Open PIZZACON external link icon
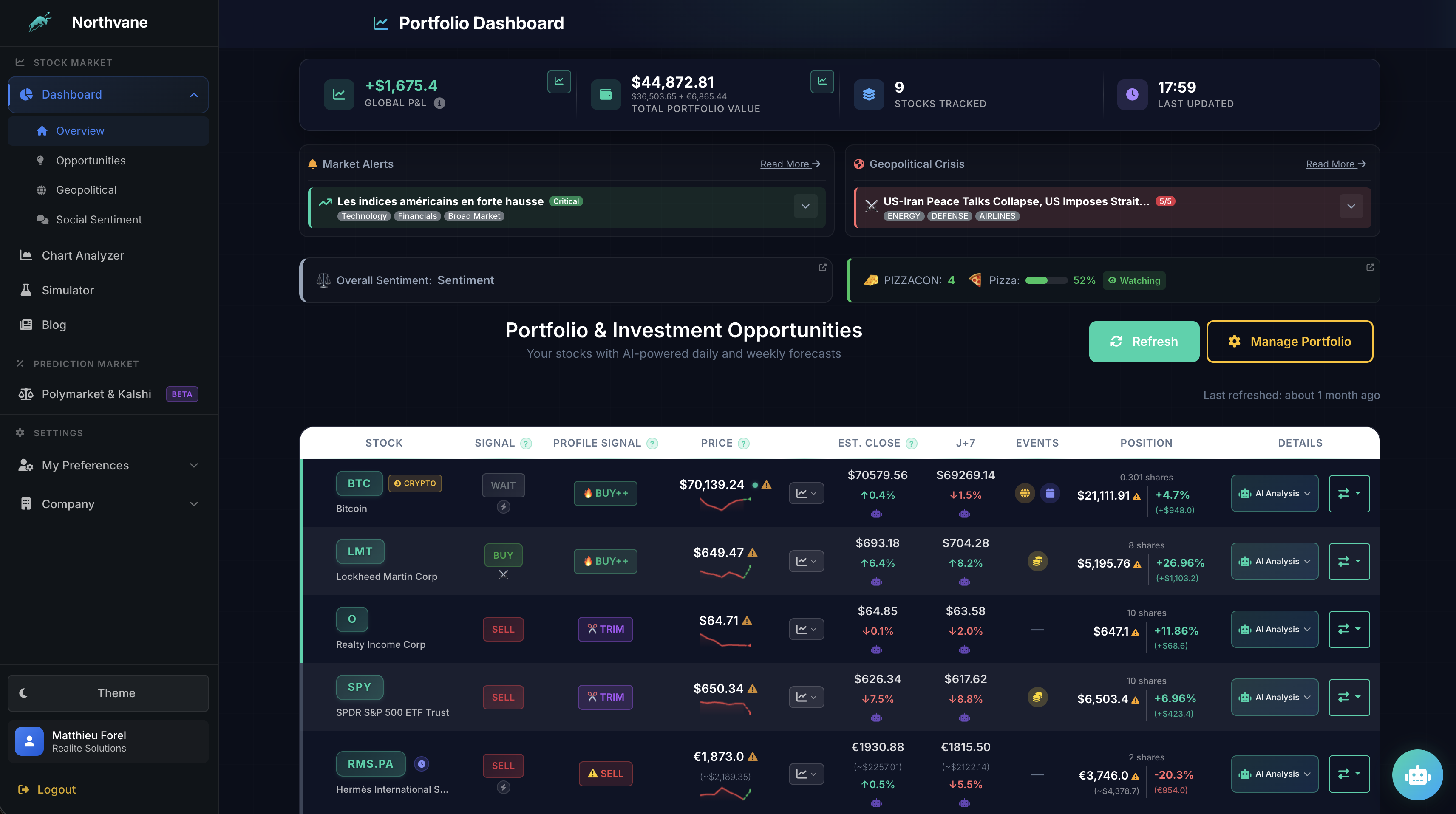Image resolution: width=1456 pixels, height=814 pixels. click(1370, 267)
